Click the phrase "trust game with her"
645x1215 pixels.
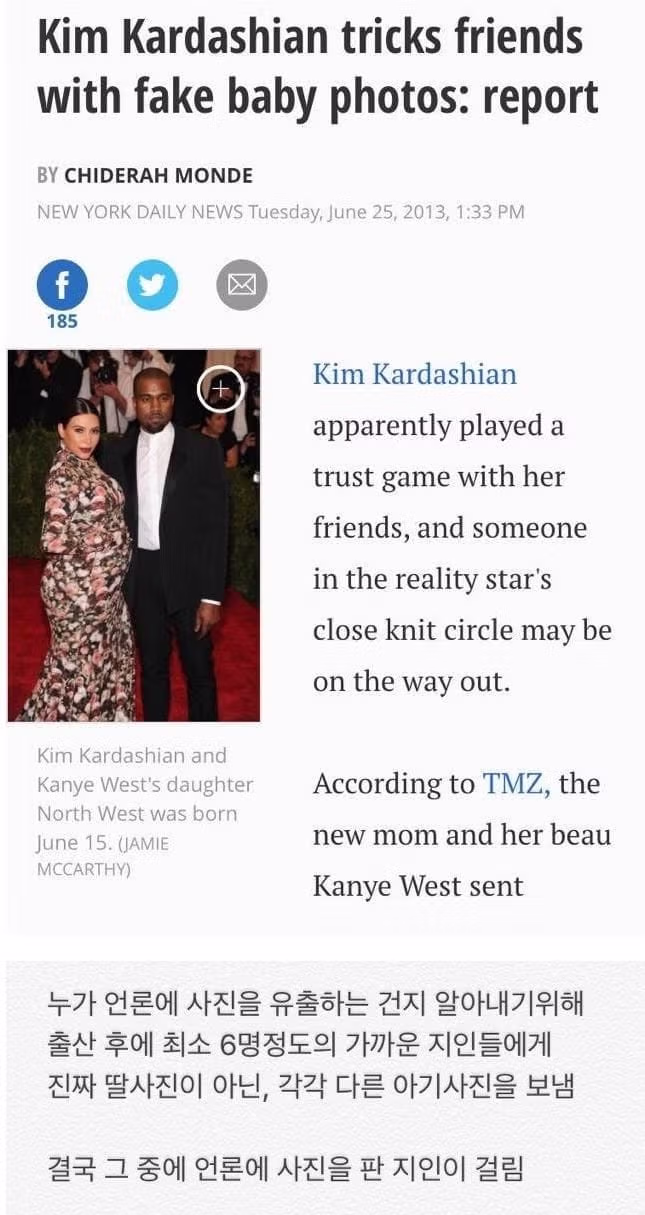[439, 478]
